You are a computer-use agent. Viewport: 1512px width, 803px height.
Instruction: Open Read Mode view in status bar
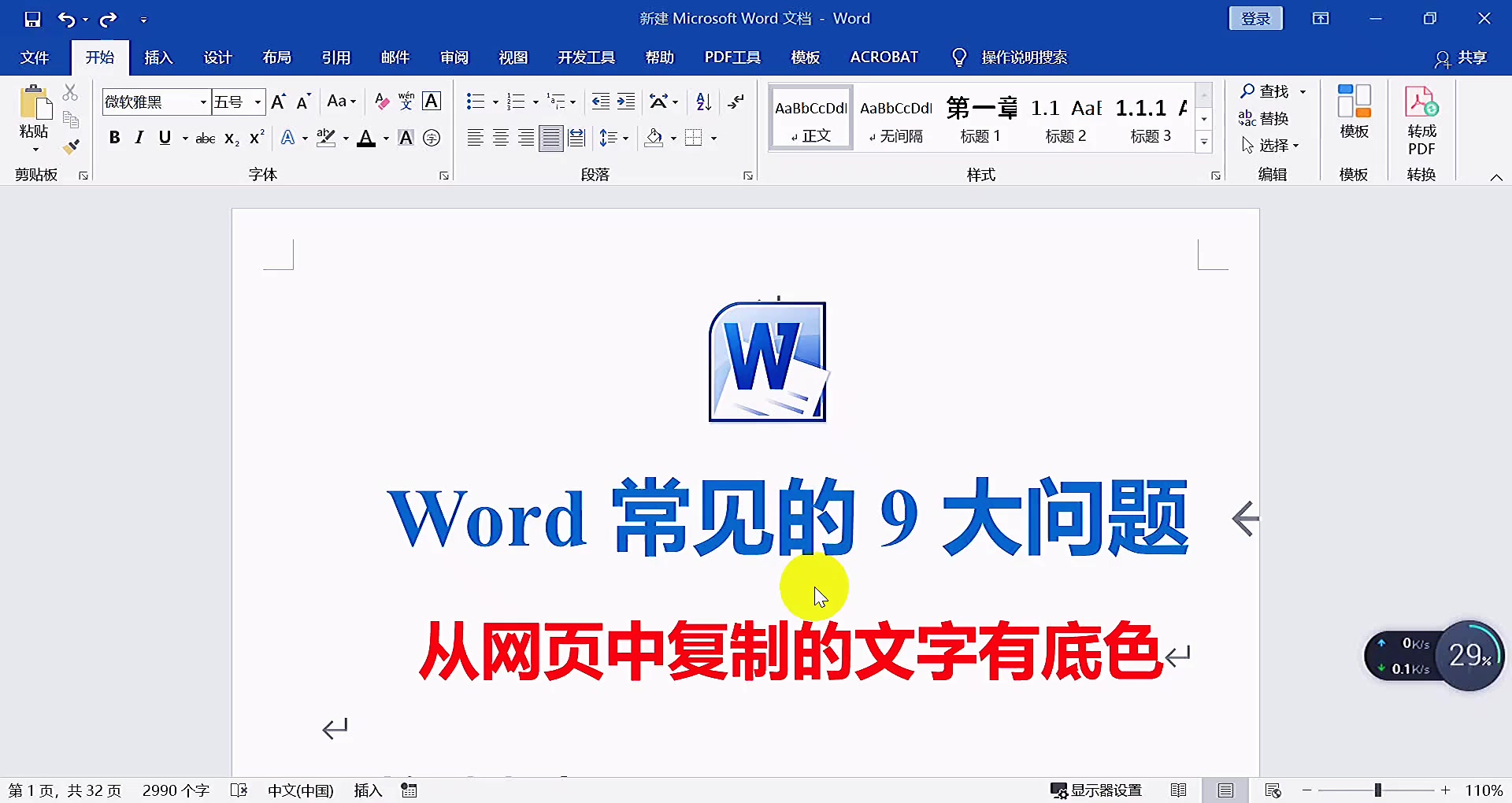(1178, 790)
